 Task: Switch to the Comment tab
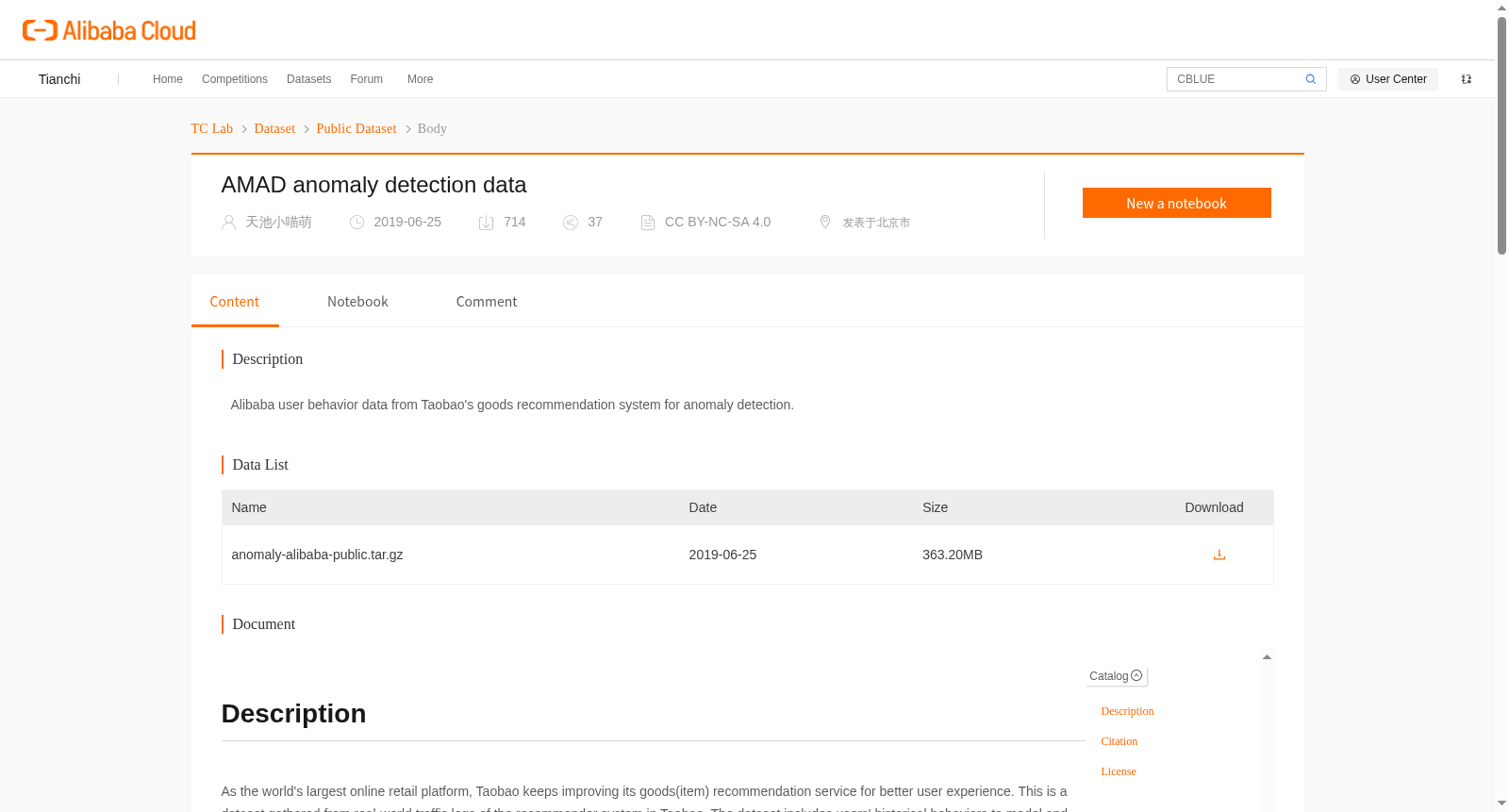pos(487,302)
